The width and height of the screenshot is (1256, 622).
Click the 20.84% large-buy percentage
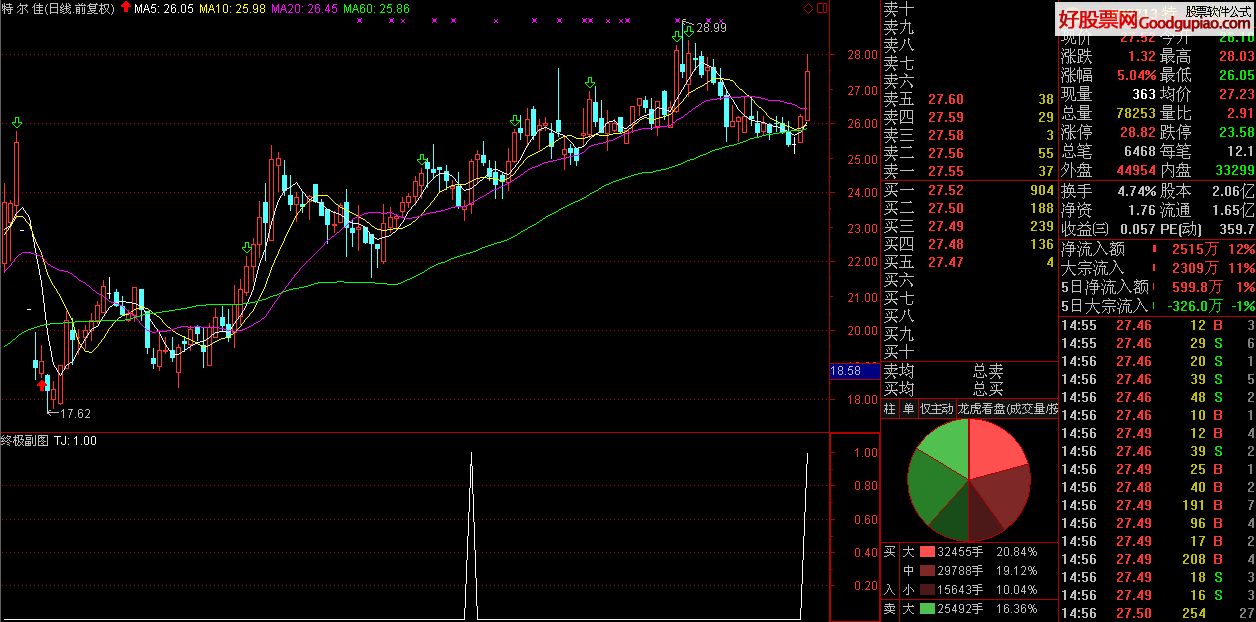1017,551
